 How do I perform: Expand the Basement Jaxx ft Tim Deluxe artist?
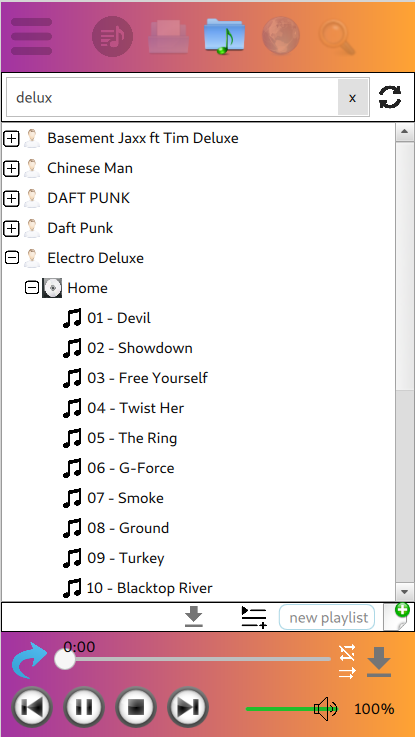[11, 138]
